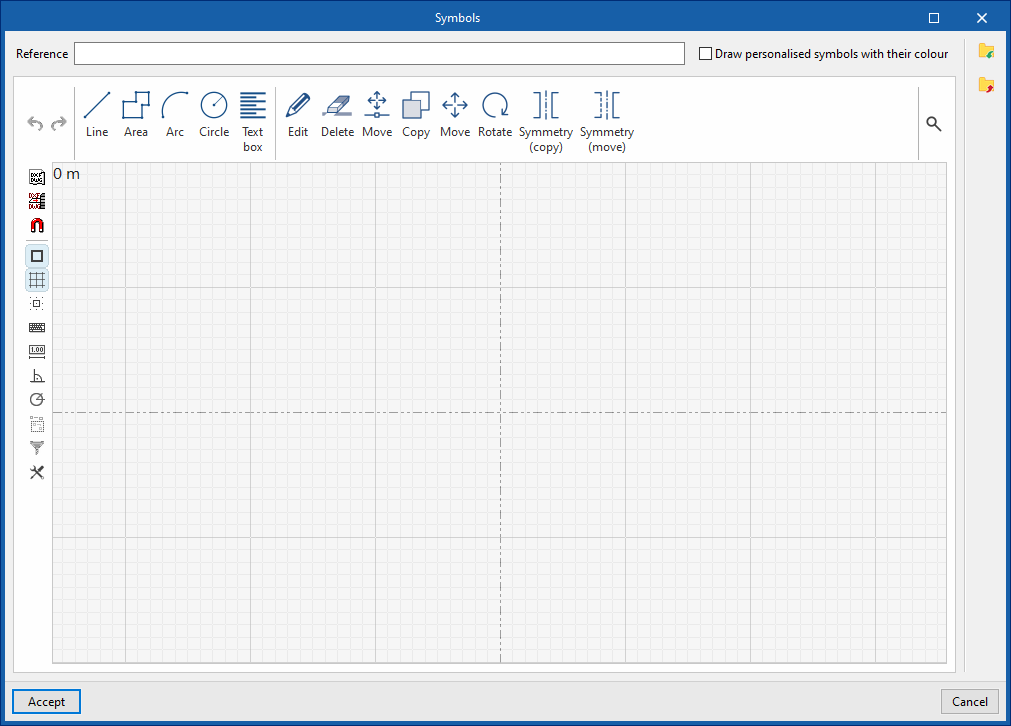This screenshot has height=726, width=1011.
Task: Select Symmetry (copy) tool
Action: pos(546,122)
